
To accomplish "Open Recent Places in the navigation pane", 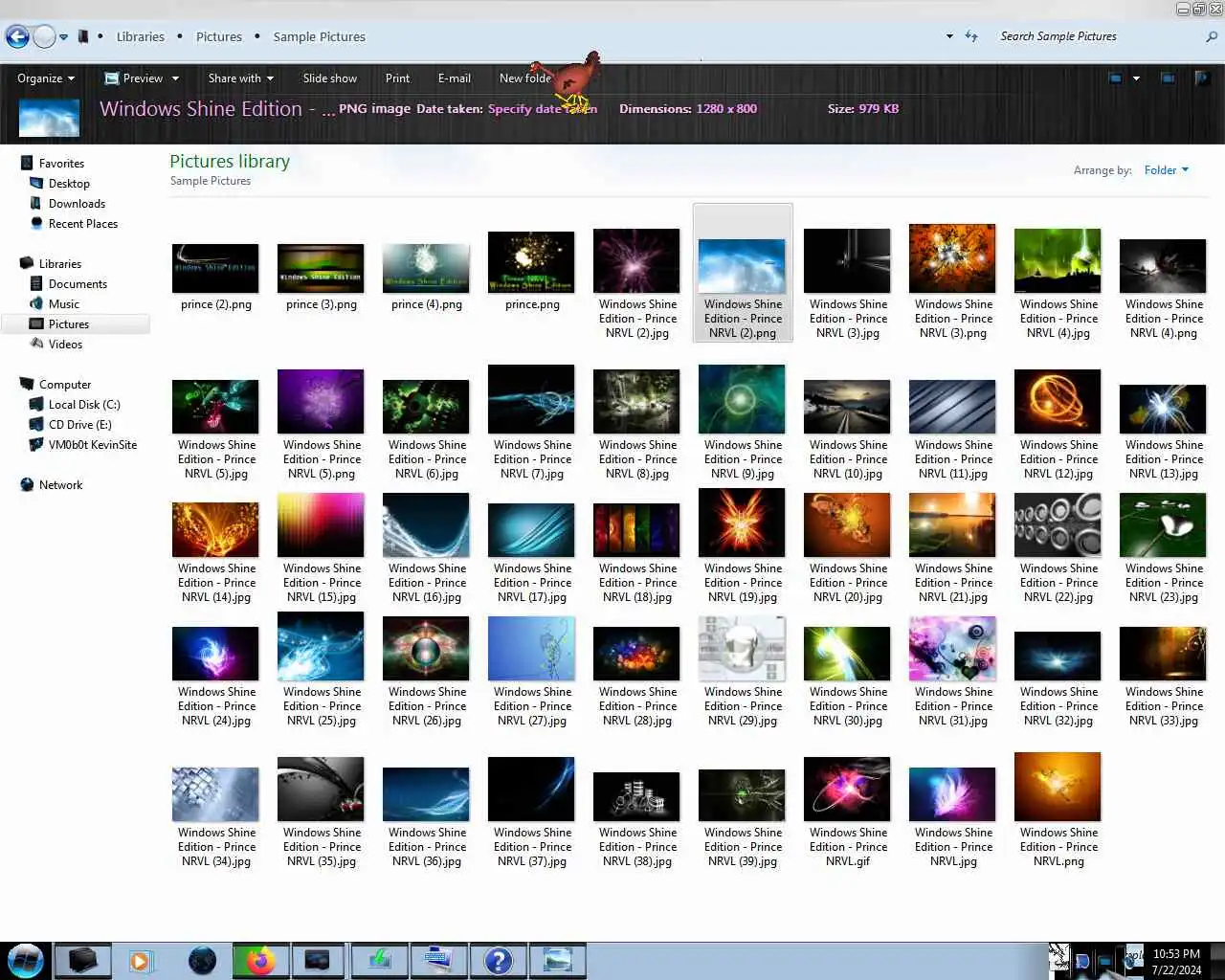I will click(83, 224).
